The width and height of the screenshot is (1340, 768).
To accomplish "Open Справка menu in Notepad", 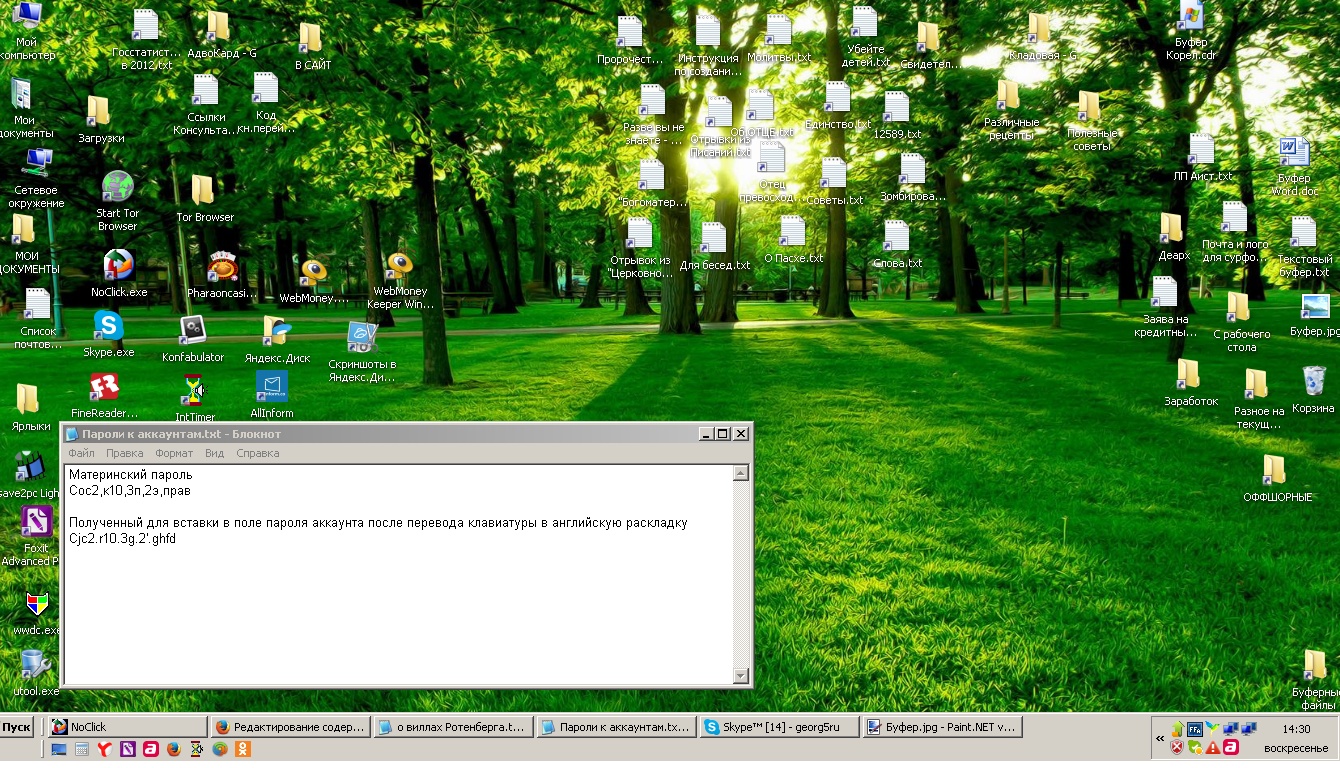I will point(258,453).
